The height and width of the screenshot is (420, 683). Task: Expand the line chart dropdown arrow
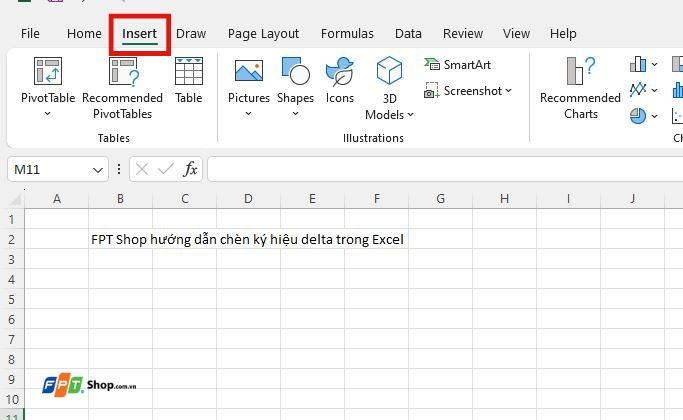654,90
